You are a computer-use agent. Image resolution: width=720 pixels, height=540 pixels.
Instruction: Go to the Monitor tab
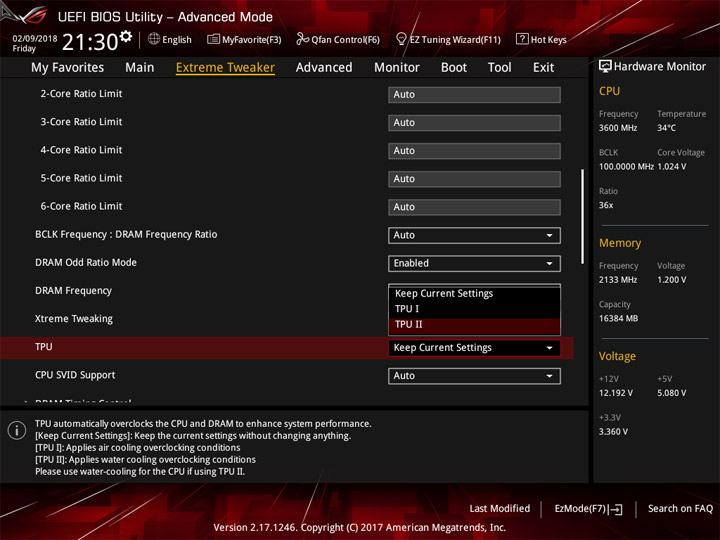click(x=397, y=68)
